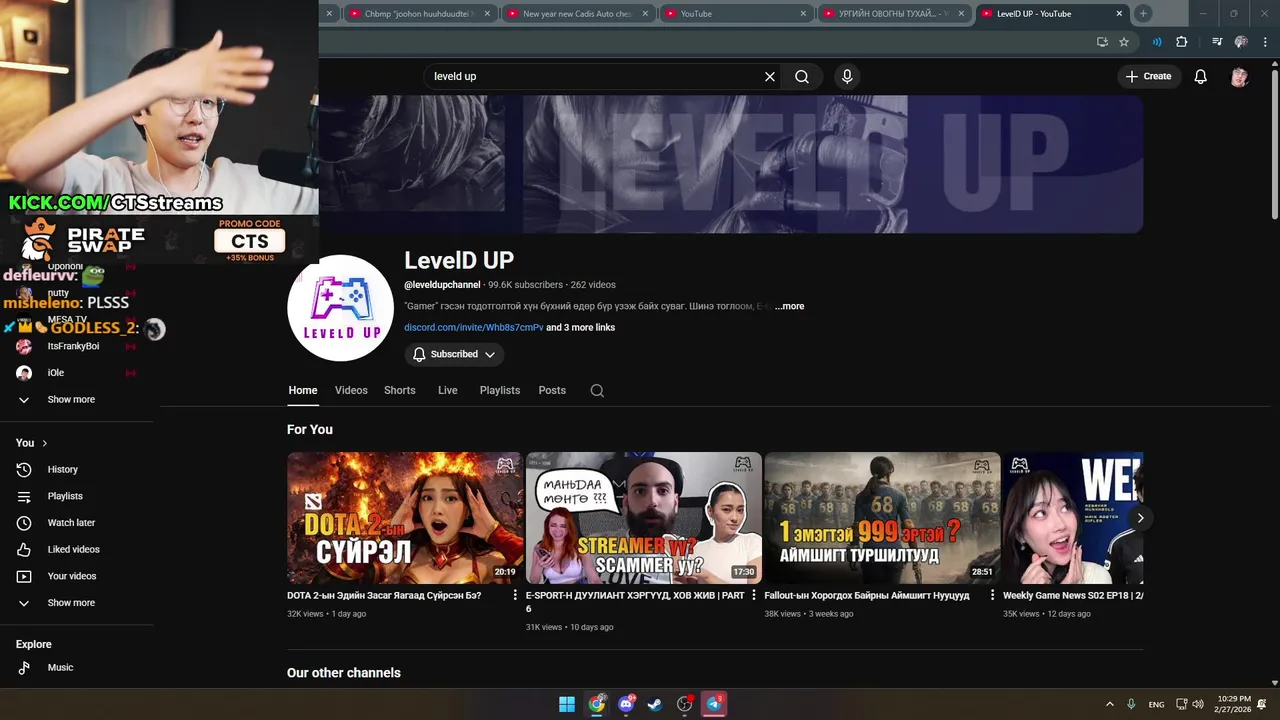The height and width of the screenshot is (720, 1280).
Task: Open Telegram from the taskbar
Action: coord(714,704)
